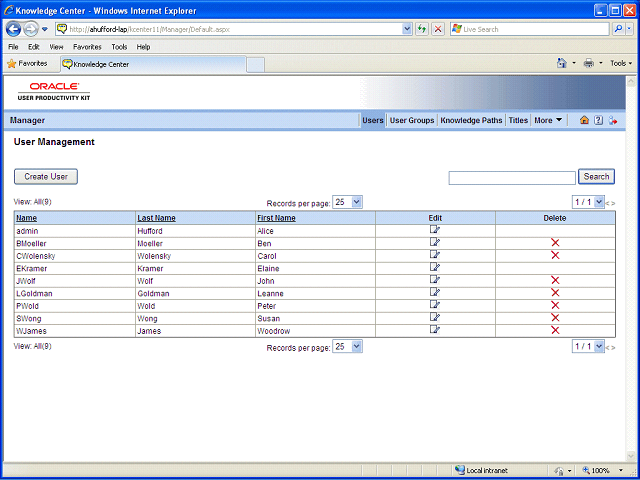Switch to User Groups tab
This screenshot has width=640, height=480.
[x=412, y=120]
